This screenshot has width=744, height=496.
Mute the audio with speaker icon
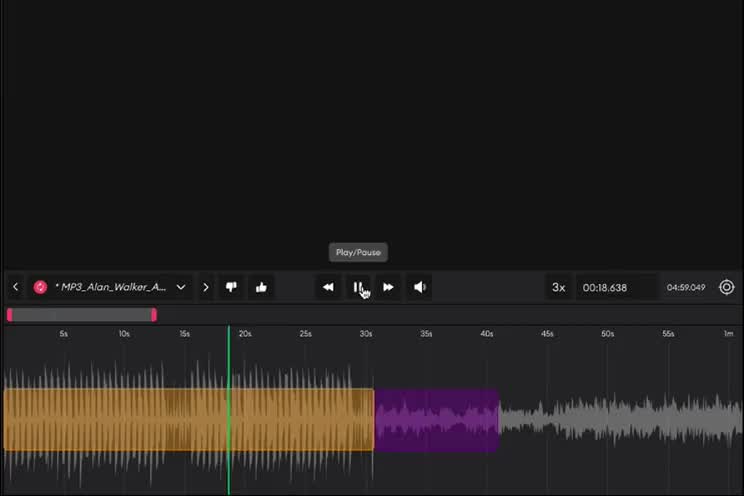420,287
